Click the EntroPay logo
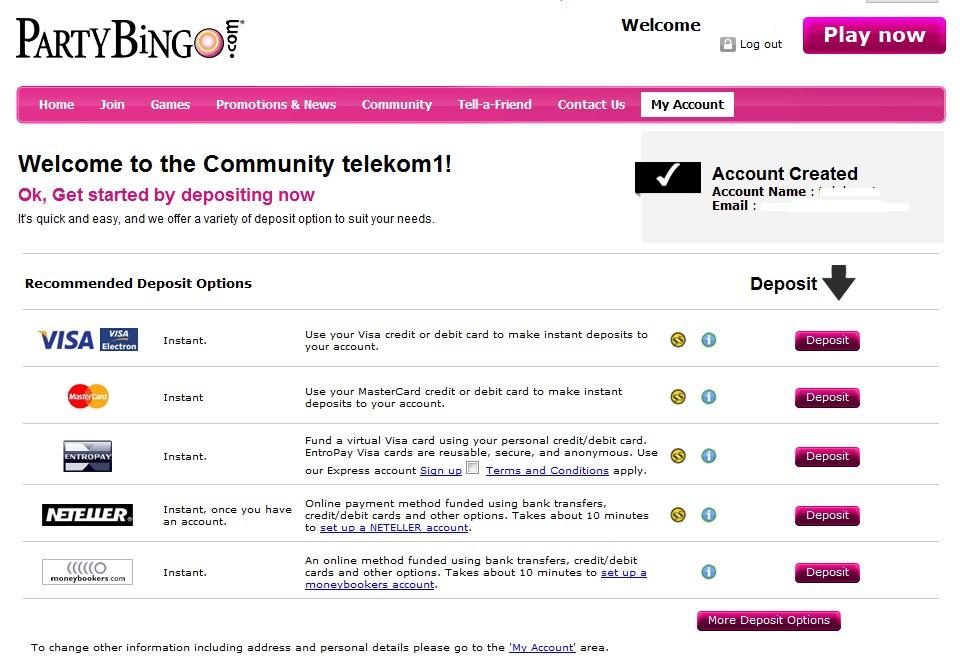Image resolution: width=960 pixels, height=666 pixels. (x=87, y=456)
